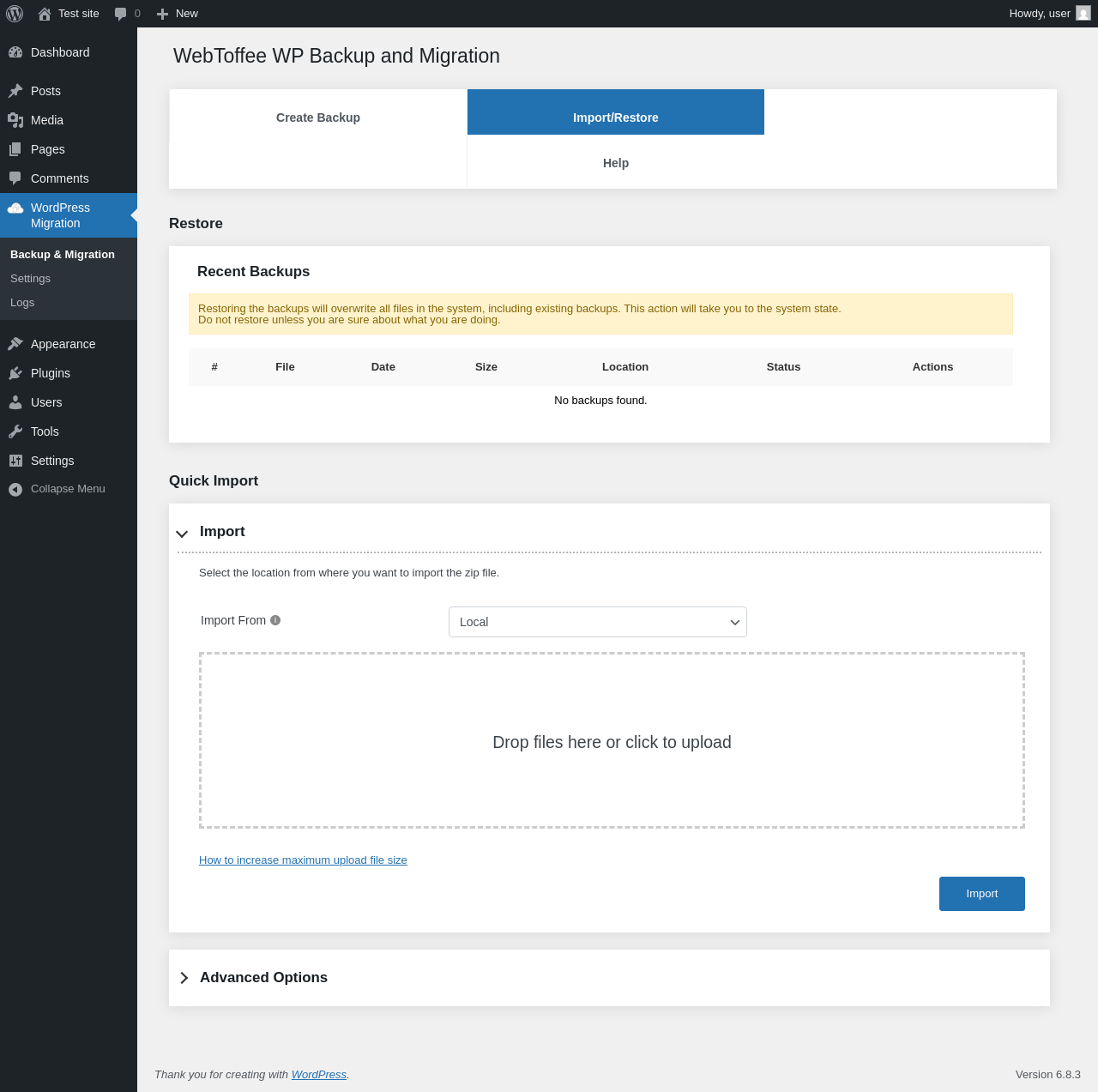
Task: Click the Settings sliders icon
Action: [15, 461]
